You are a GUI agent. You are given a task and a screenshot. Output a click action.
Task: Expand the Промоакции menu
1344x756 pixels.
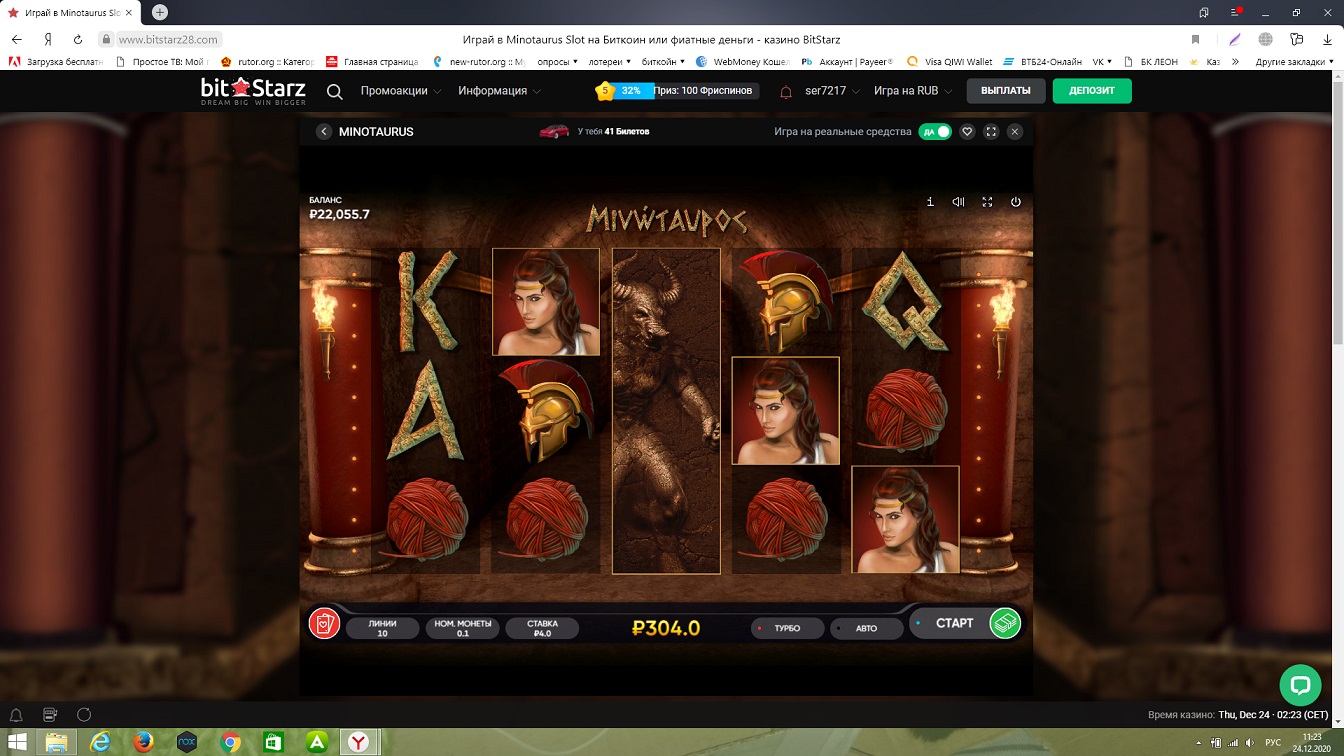(401, 91)
